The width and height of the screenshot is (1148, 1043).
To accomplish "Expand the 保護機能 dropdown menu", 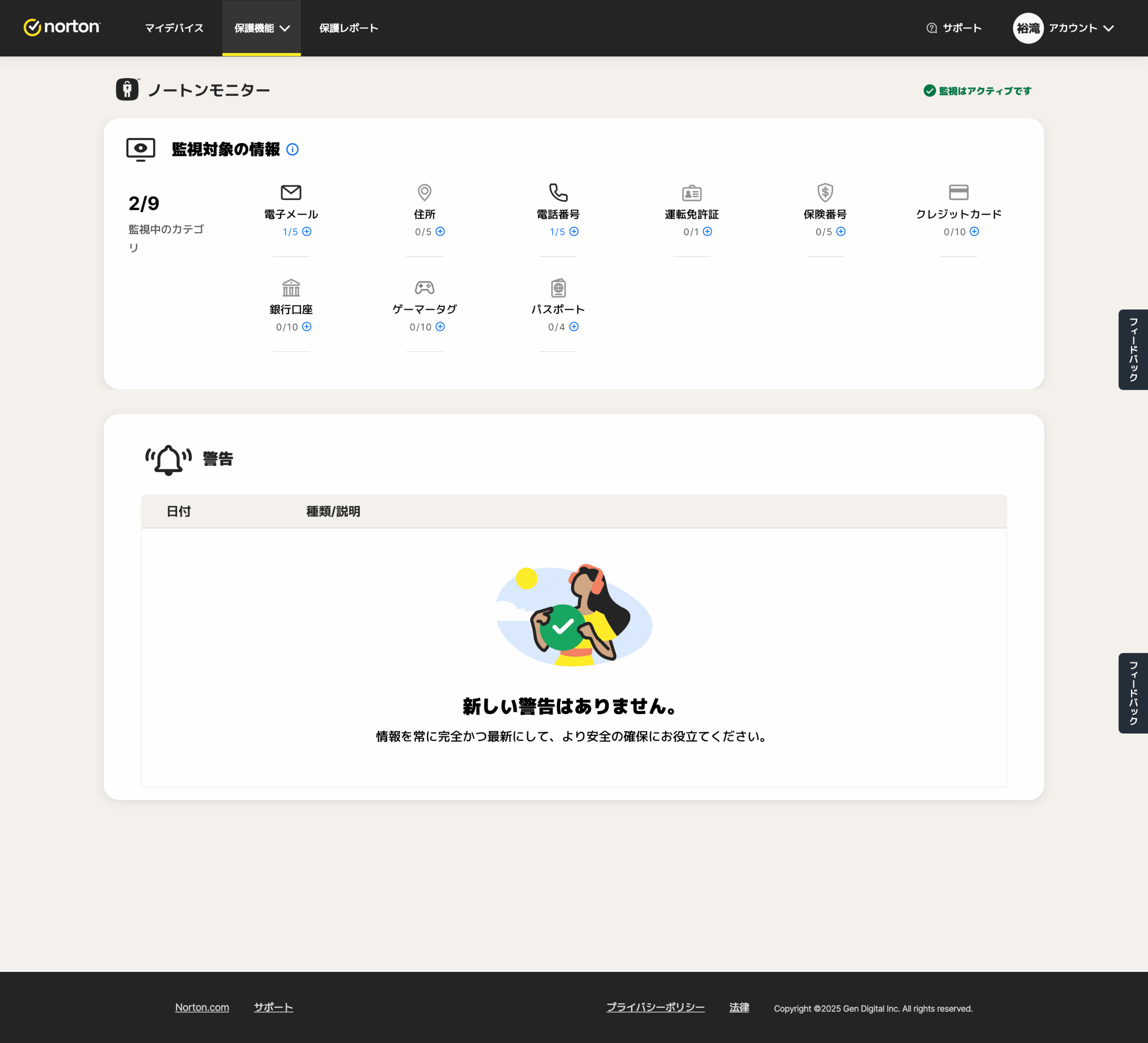I will point(261,28).
